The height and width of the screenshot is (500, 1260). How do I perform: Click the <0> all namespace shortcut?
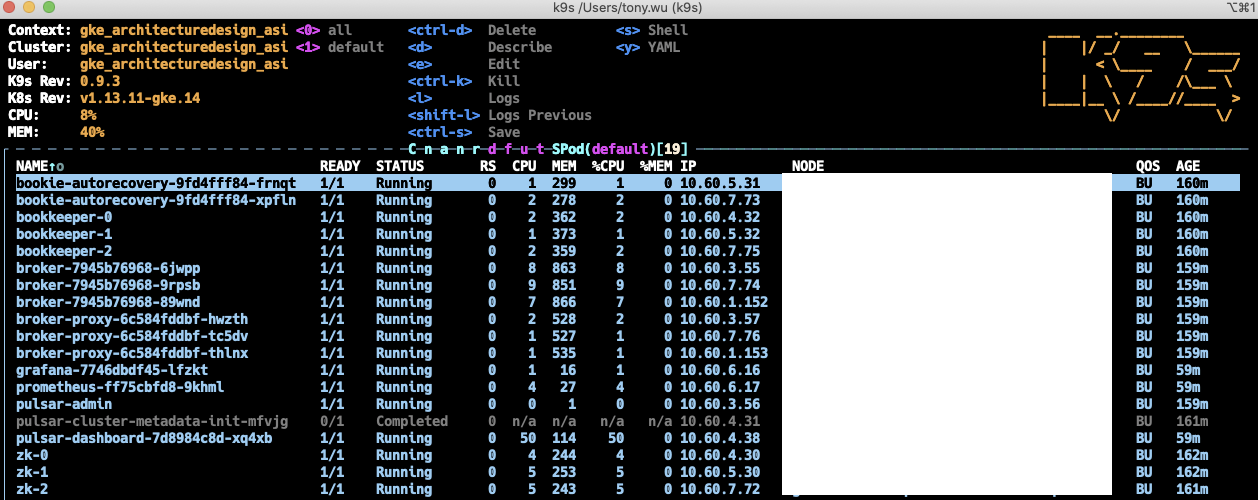pos(324,30)
